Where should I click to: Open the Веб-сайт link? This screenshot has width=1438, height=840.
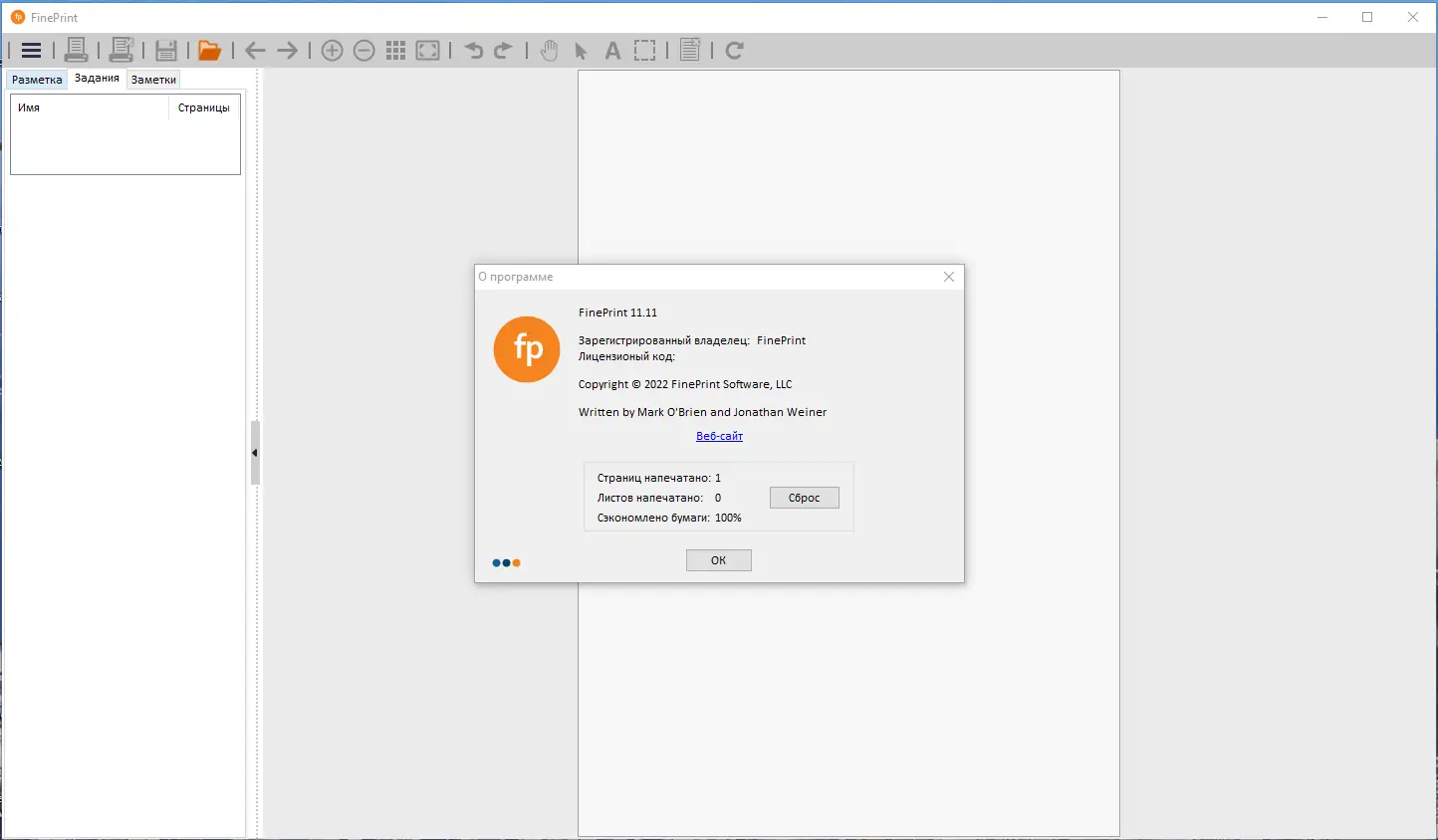pos(719,436)
